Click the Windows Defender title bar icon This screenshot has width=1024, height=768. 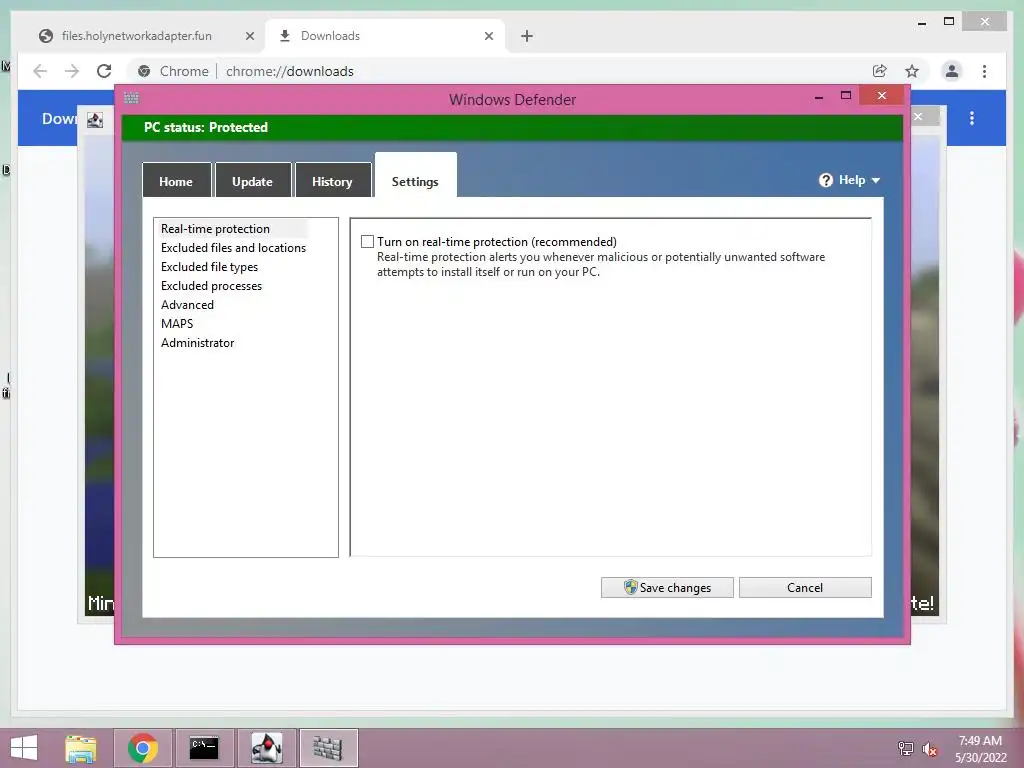click(131, 98)
